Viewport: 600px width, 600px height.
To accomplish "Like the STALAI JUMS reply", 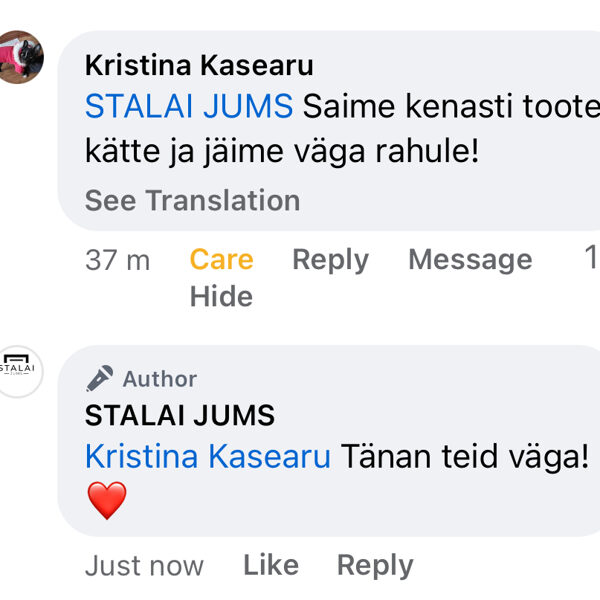I will [271, 565].
